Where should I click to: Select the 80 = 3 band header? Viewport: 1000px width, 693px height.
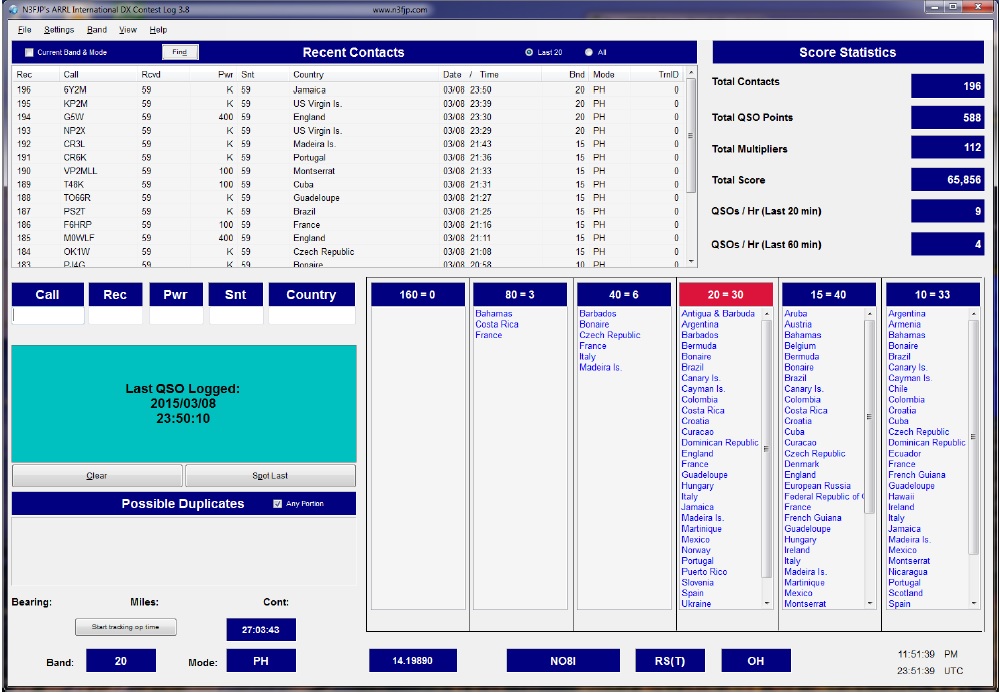click(x=520, y=295)
